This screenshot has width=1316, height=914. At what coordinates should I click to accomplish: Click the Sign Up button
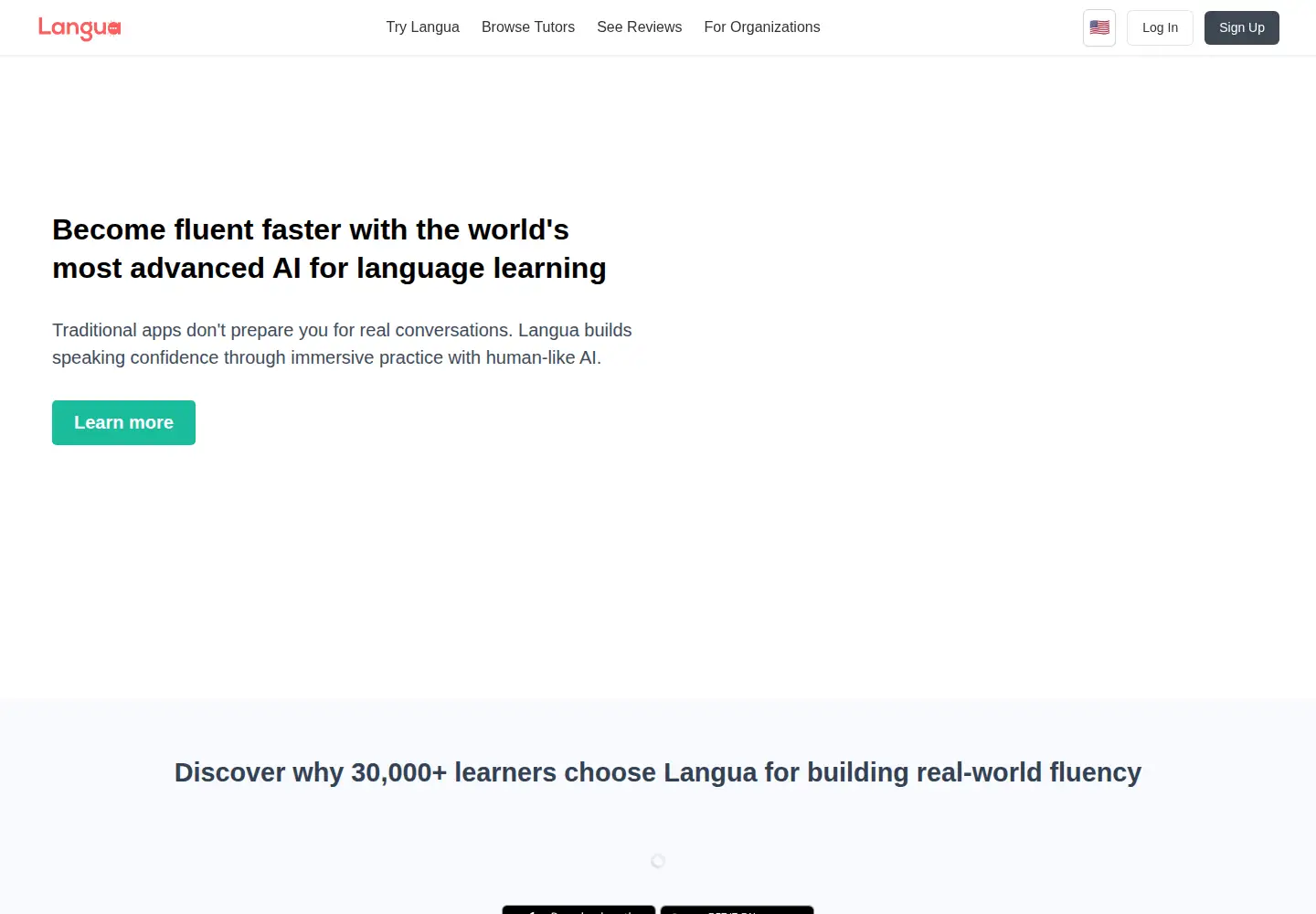[x=1242, y=27]
